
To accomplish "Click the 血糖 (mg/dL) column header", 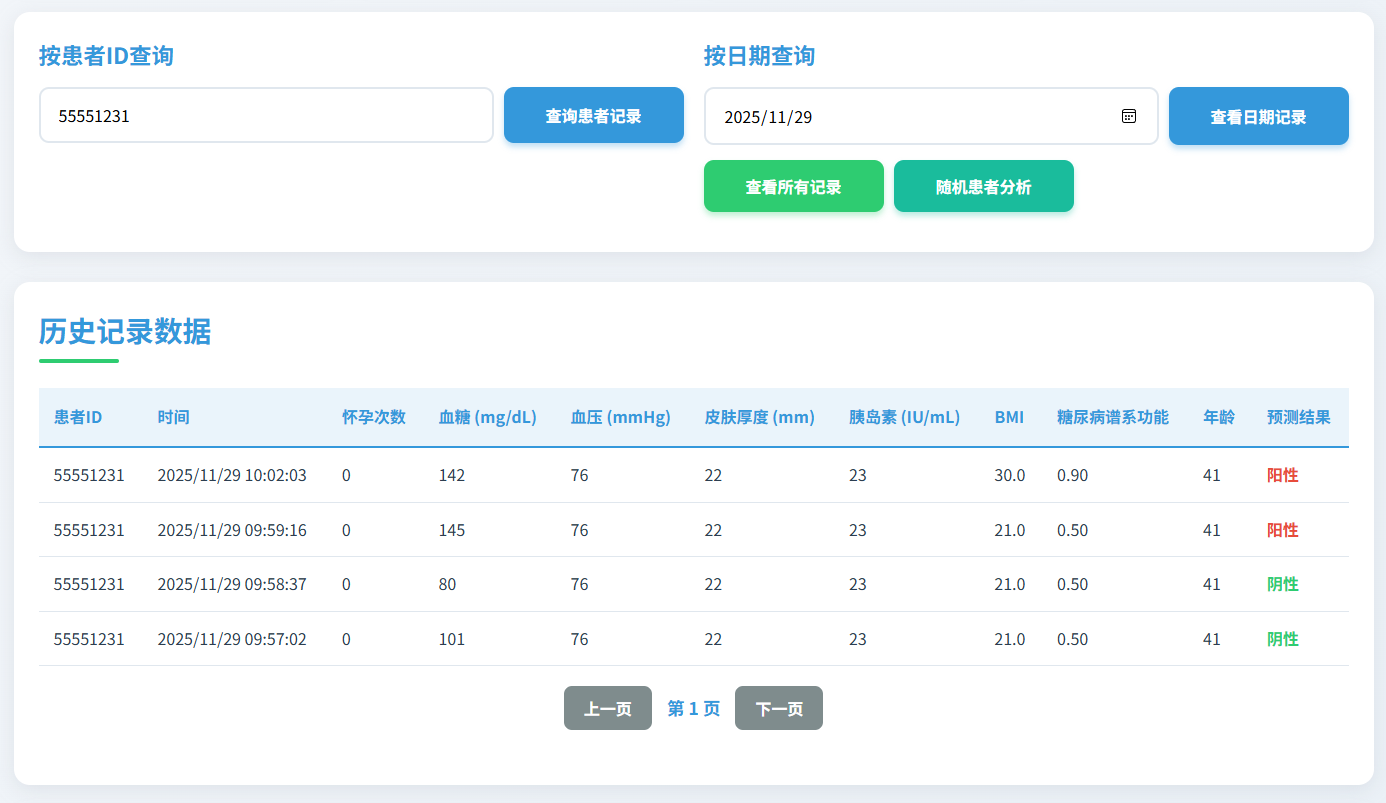I will pos(488,417).
